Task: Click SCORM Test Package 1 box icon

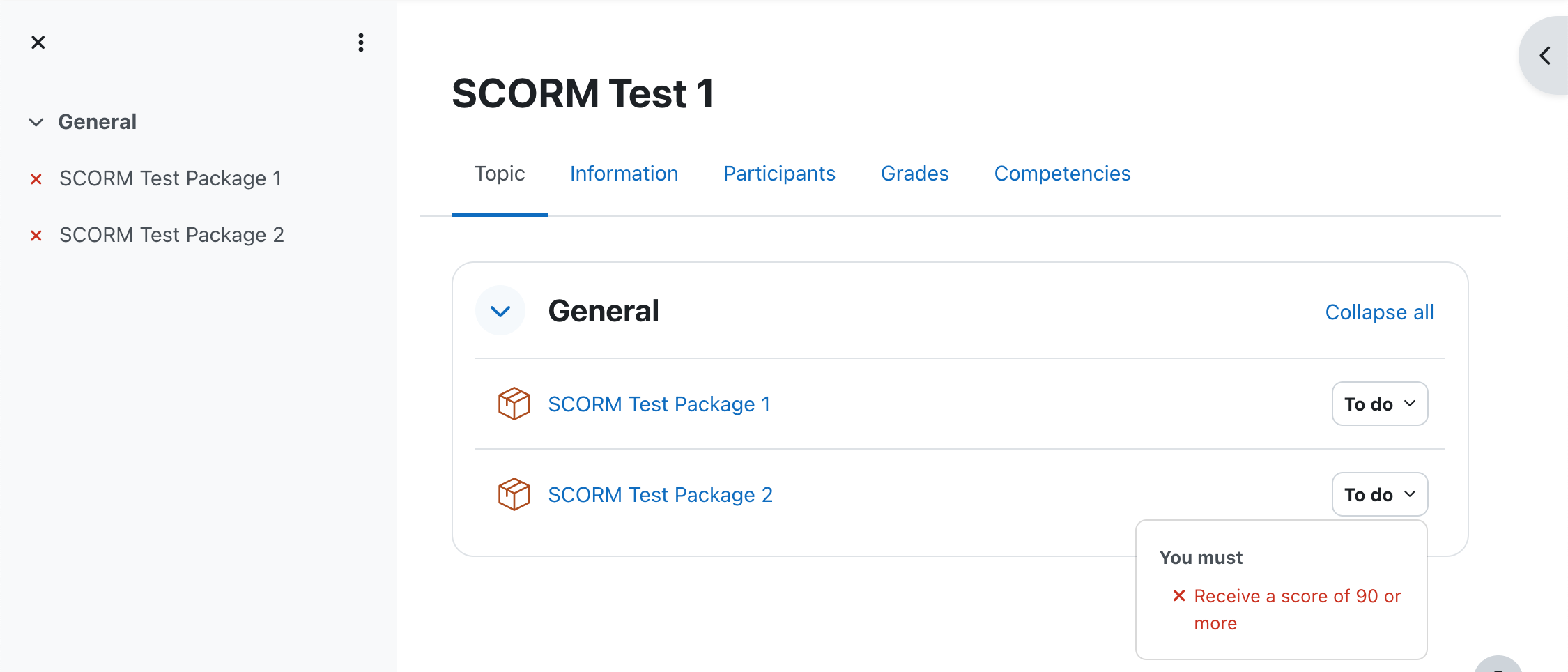Action: pyautogui.click(x=514, y=404)
